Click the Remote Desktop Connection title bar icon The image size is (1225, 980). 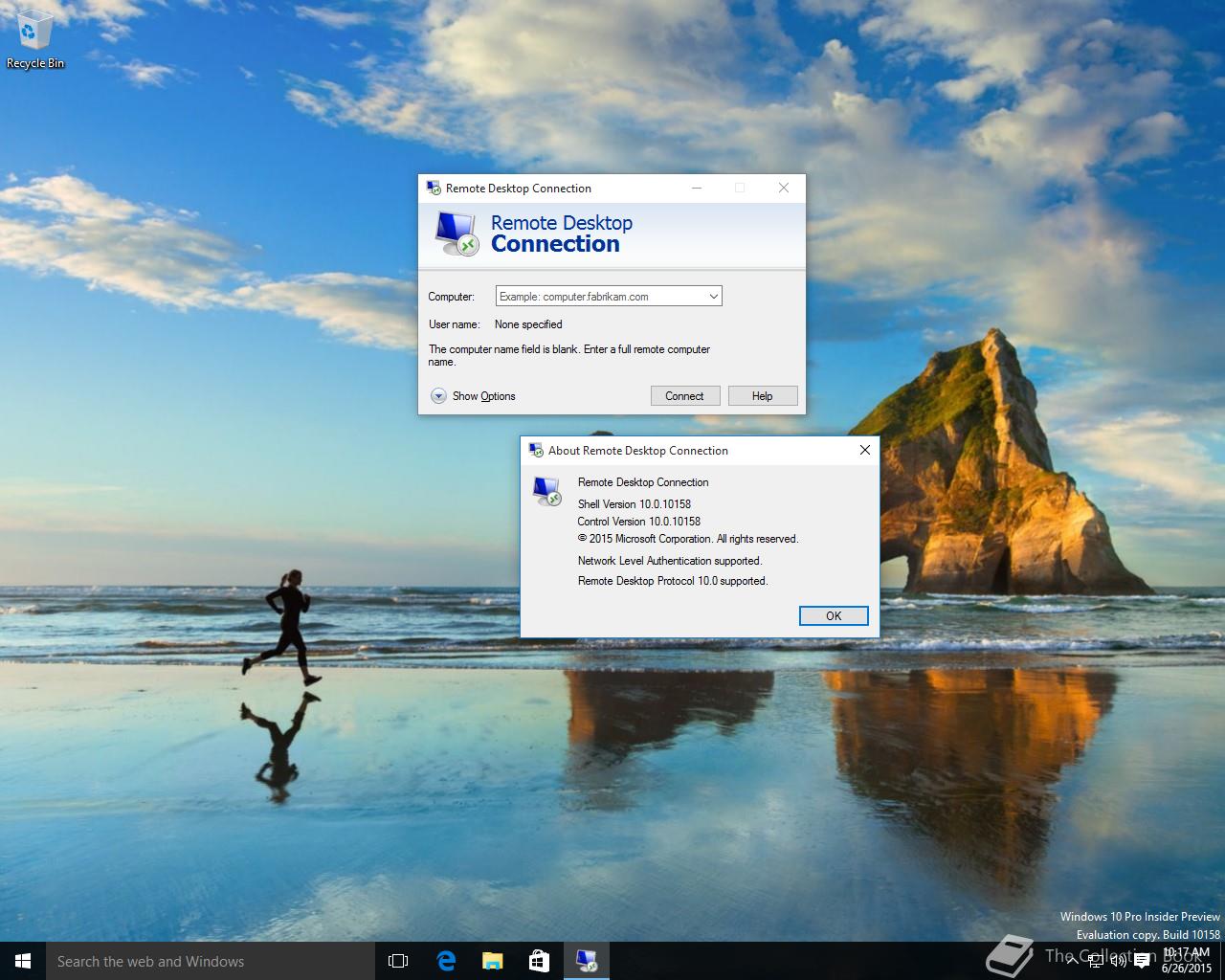pyautogui.click(x=434, y=189)
